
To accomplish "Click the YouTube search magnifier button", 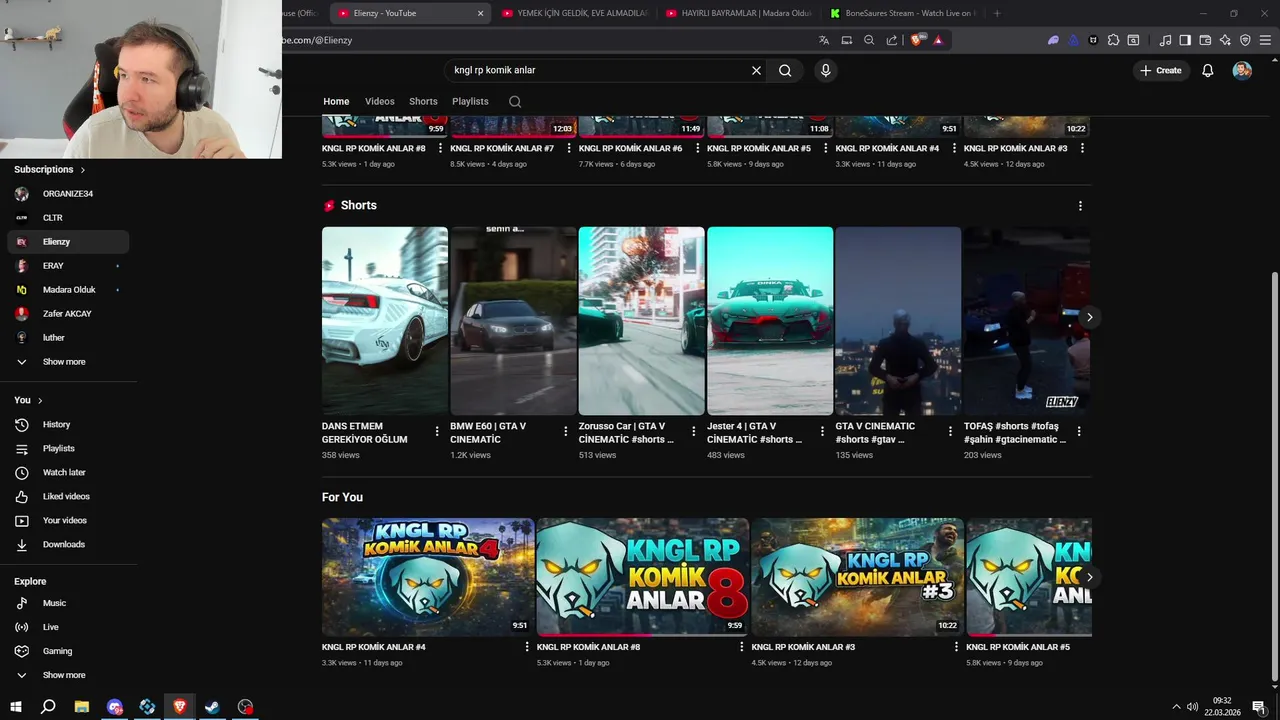I will 785,70.
